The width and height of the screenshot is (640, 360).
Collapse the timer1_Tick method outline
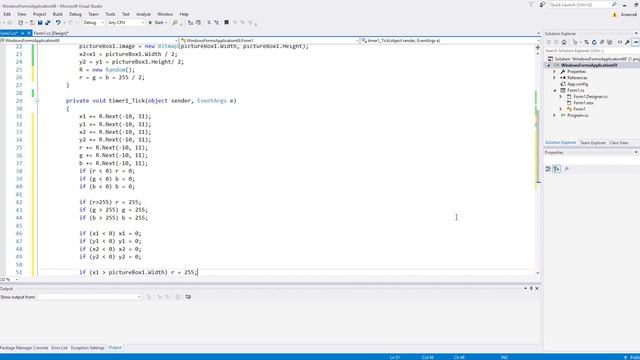point(37,101)
